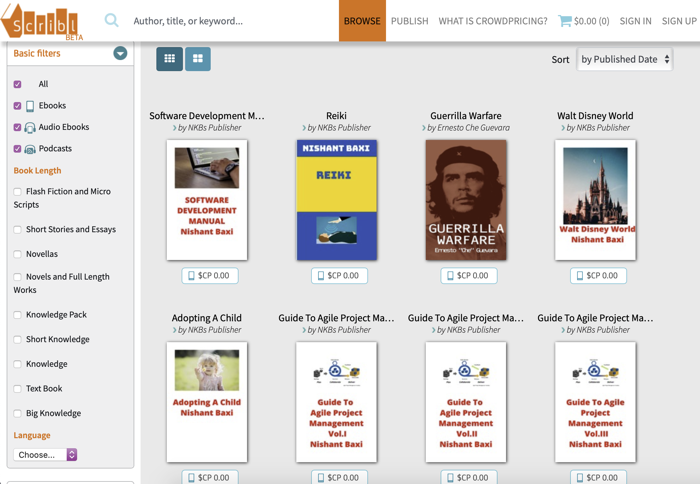Uncheck the Podcasts checkbox
The image size is (700, 484).
click(x=17, y=149)
